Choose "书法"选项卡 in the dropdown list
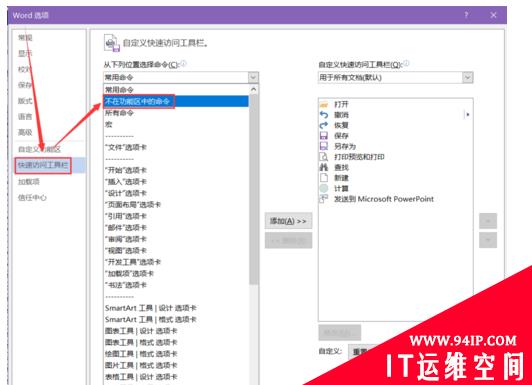The height and width of the screenshot is (385, 532). [176, 285]
